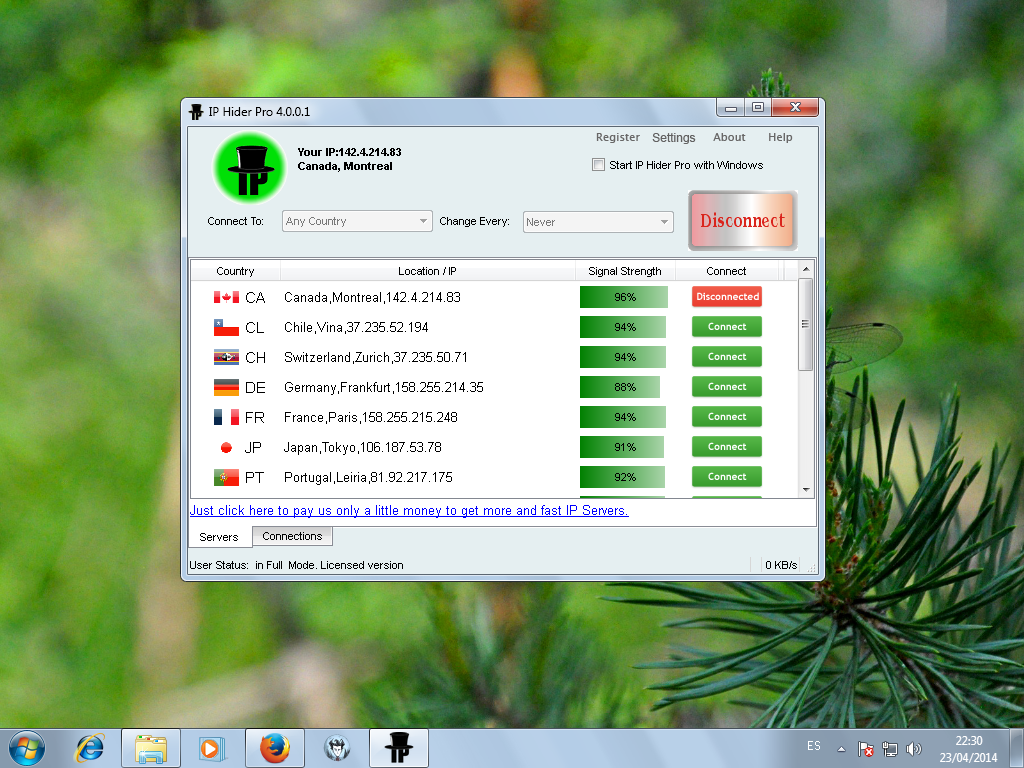Connect to the Japan Tokyo server

pyautogui.click(x=727, y=447)
